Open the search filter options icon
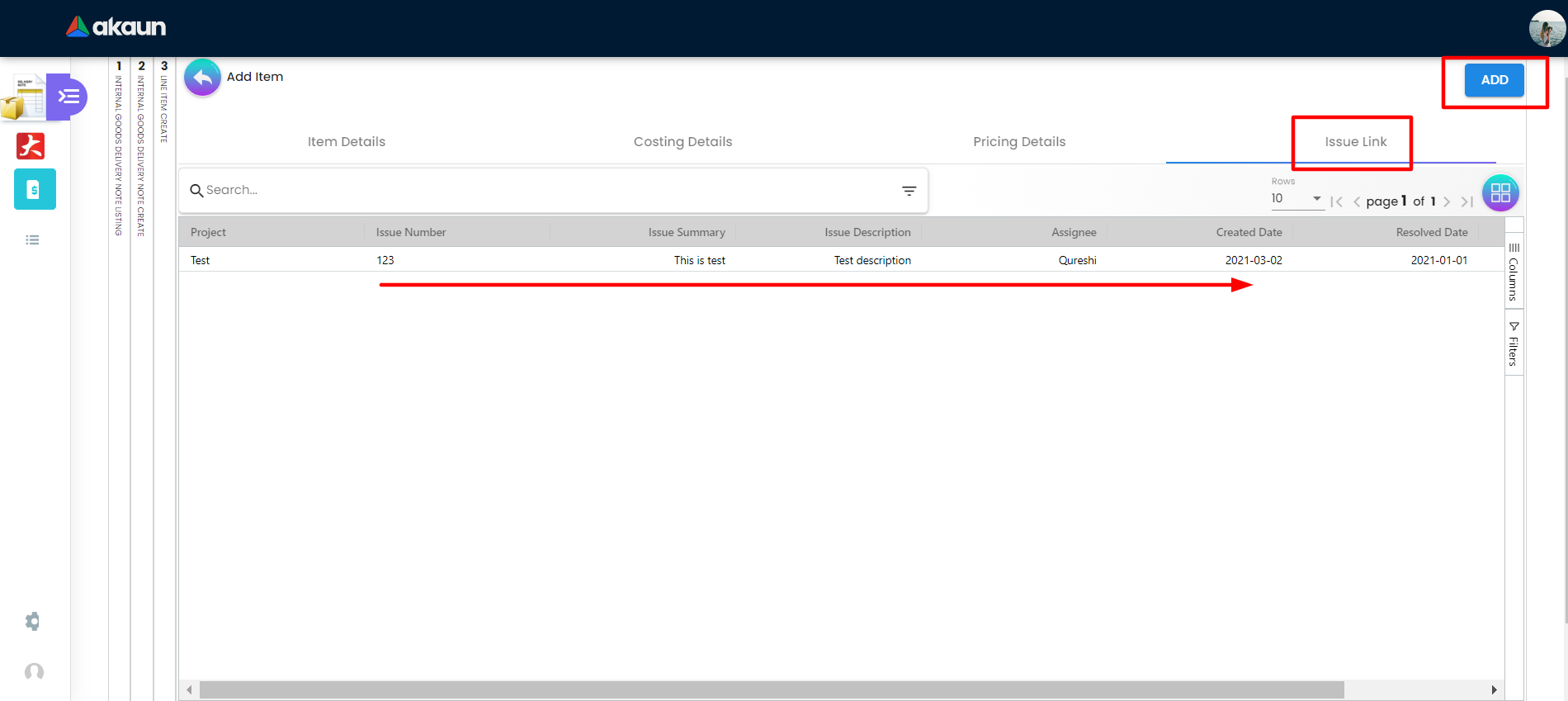Screen dimensions: 1568x701 [x=909, y=191]
